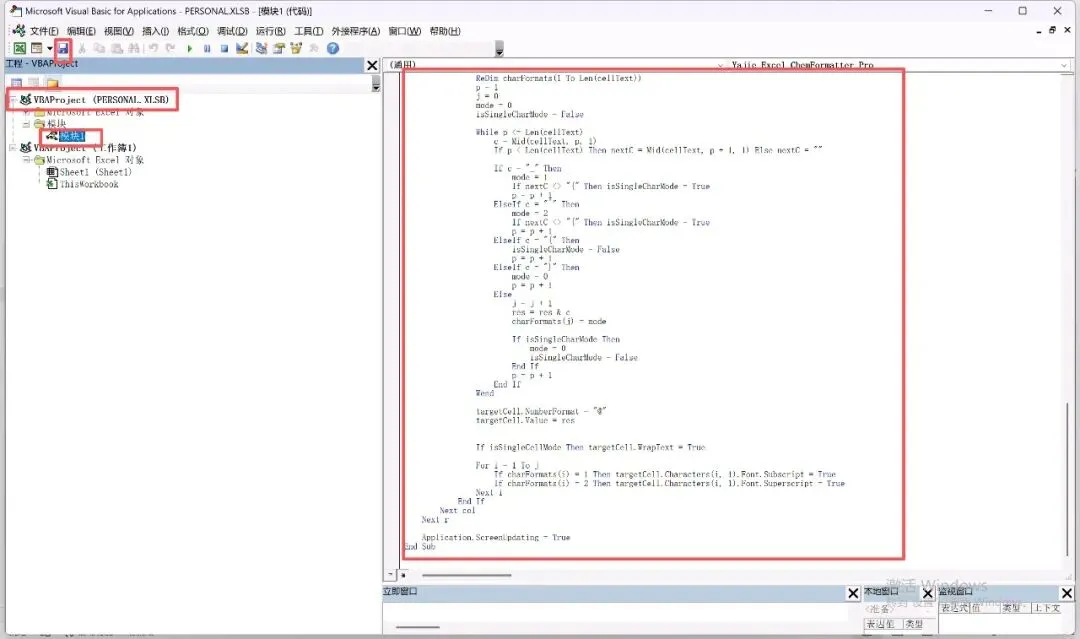Click the View Object icon in project panel
The width and height of the screenshot is (1080, 639).
[33, 83]
